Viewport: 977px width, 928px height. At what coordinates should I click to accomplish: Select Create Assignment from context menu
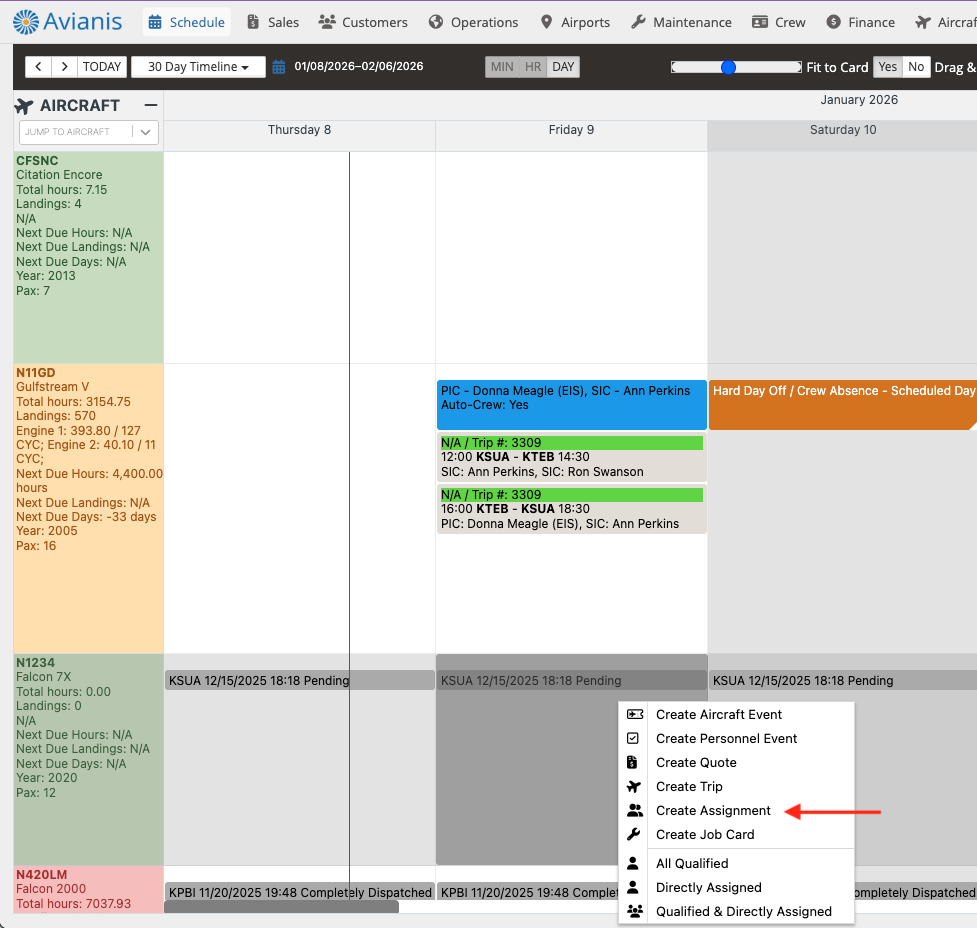click(713, 810)
